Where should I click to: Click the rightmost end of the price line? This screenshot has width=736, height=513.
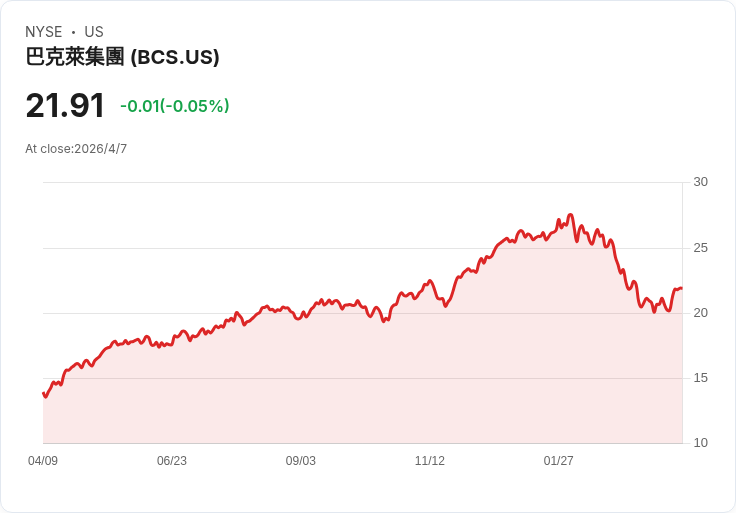pyautogui.click(x=681, y=288)
